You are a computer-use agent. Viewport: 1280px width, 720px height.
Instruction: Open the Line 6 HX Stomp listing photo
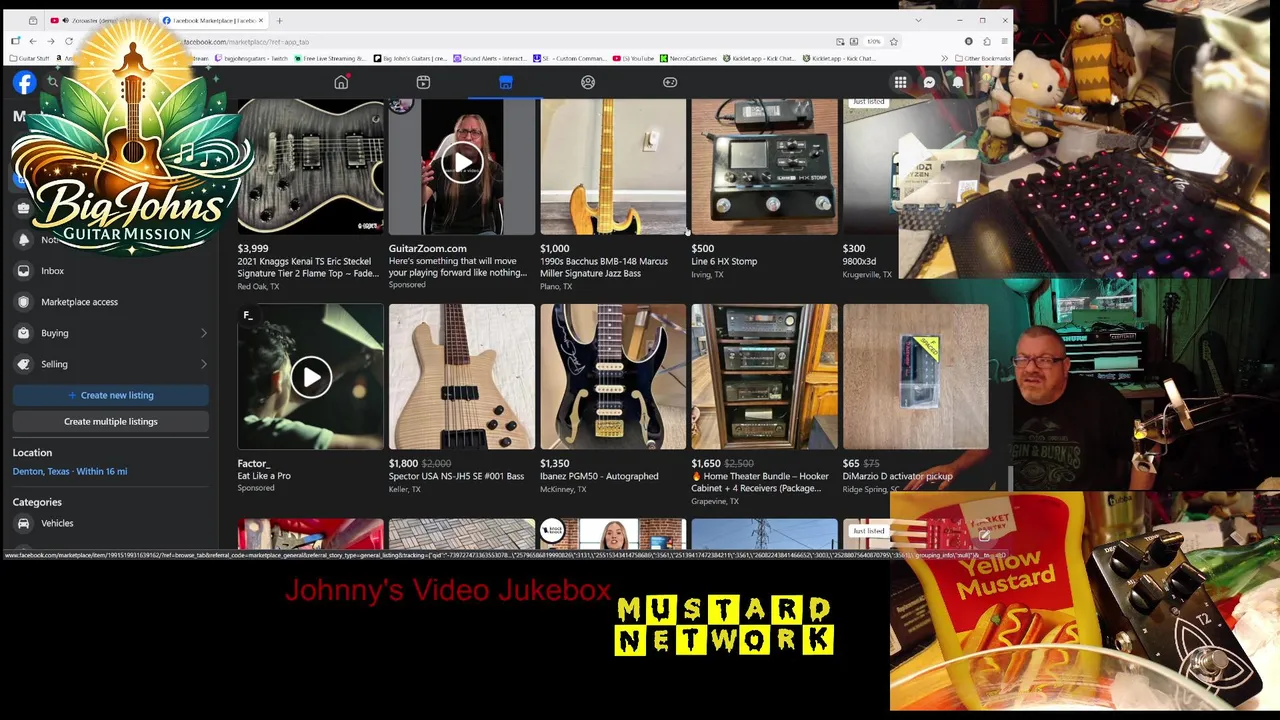tap(764, 166)
